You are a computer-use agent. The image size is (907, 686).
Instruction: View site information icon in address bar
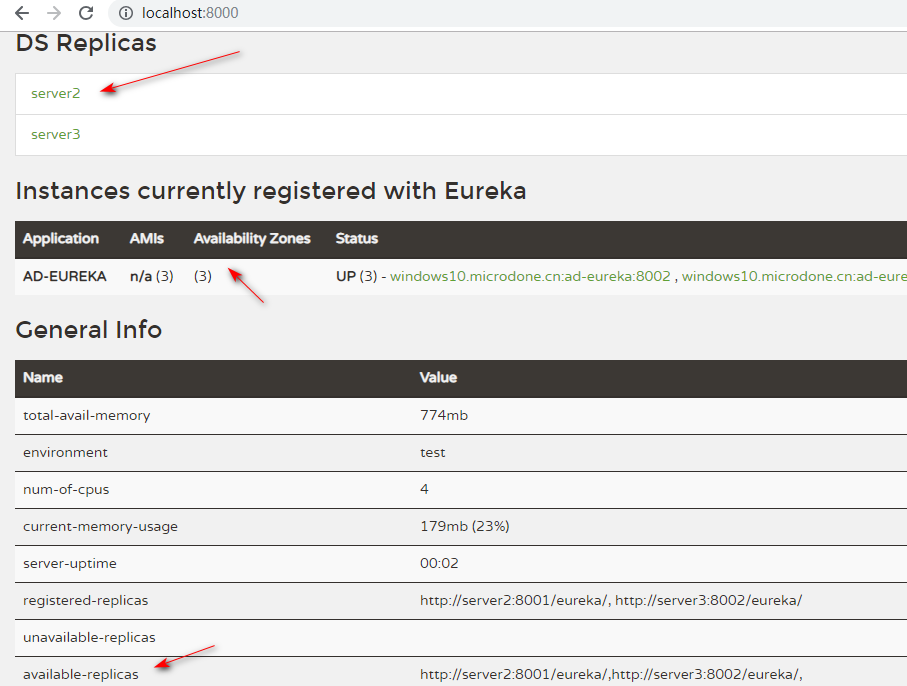pos(126,13)
